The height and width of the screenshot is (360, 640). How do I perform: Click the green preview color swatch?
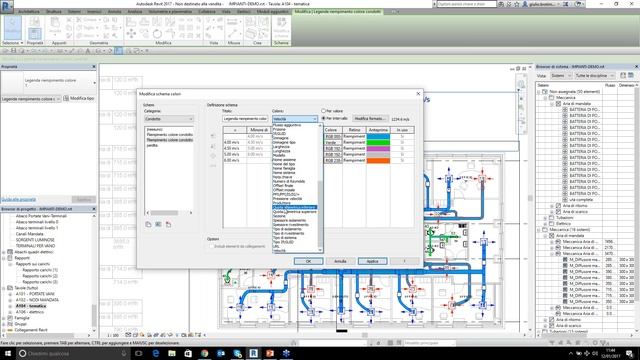(378, 142)
